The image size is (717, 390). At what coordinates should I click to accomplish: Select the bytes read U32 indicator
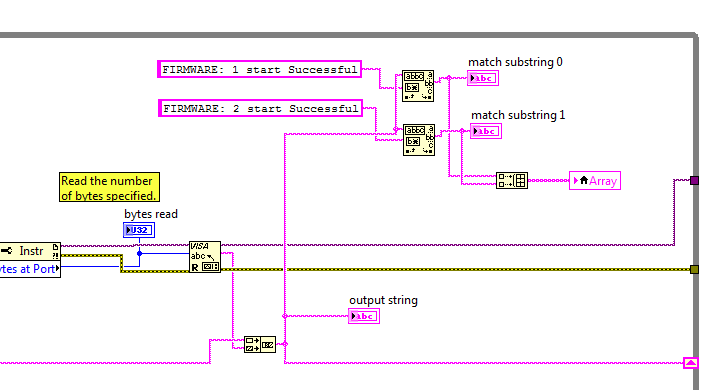[x=139, y=230]
